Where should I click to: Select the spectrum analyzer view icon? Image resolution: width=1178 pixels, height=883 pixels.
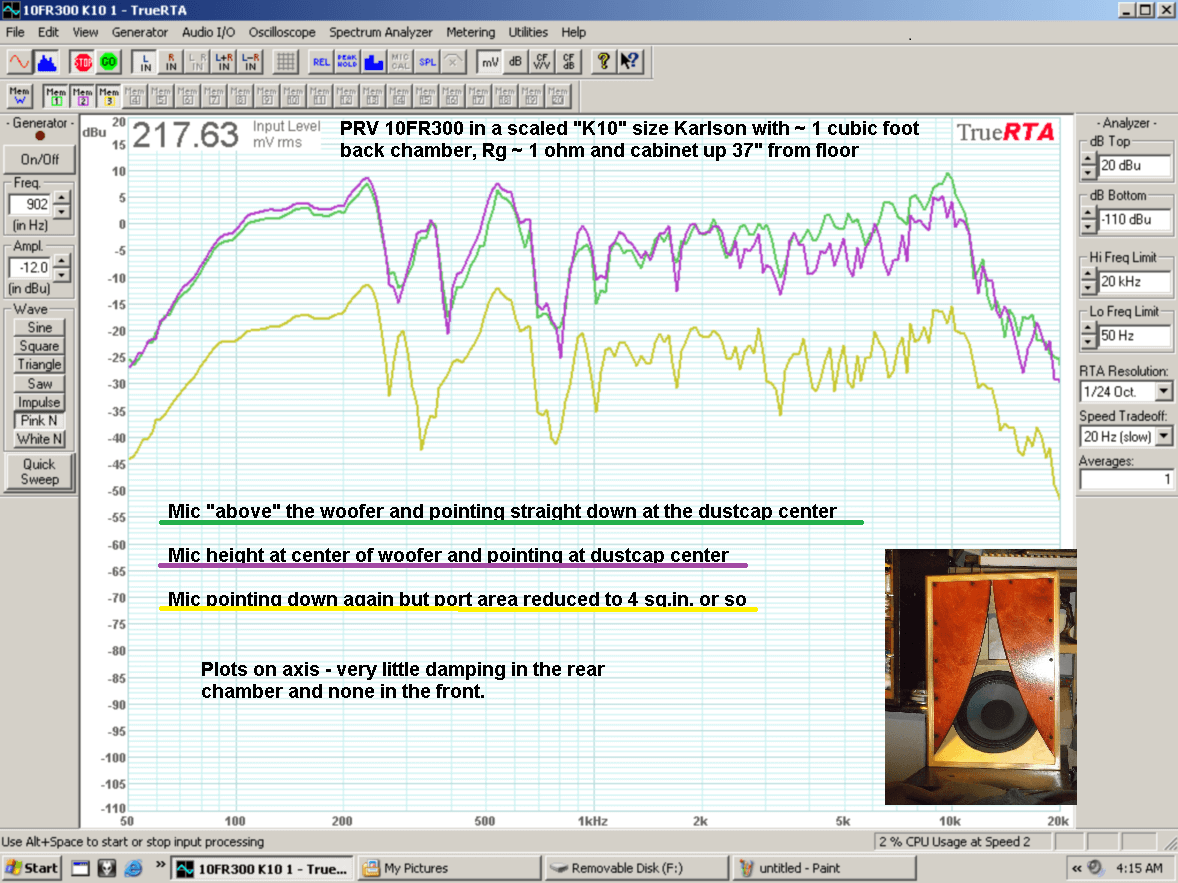pyautogui.click(x=47, y=62)
